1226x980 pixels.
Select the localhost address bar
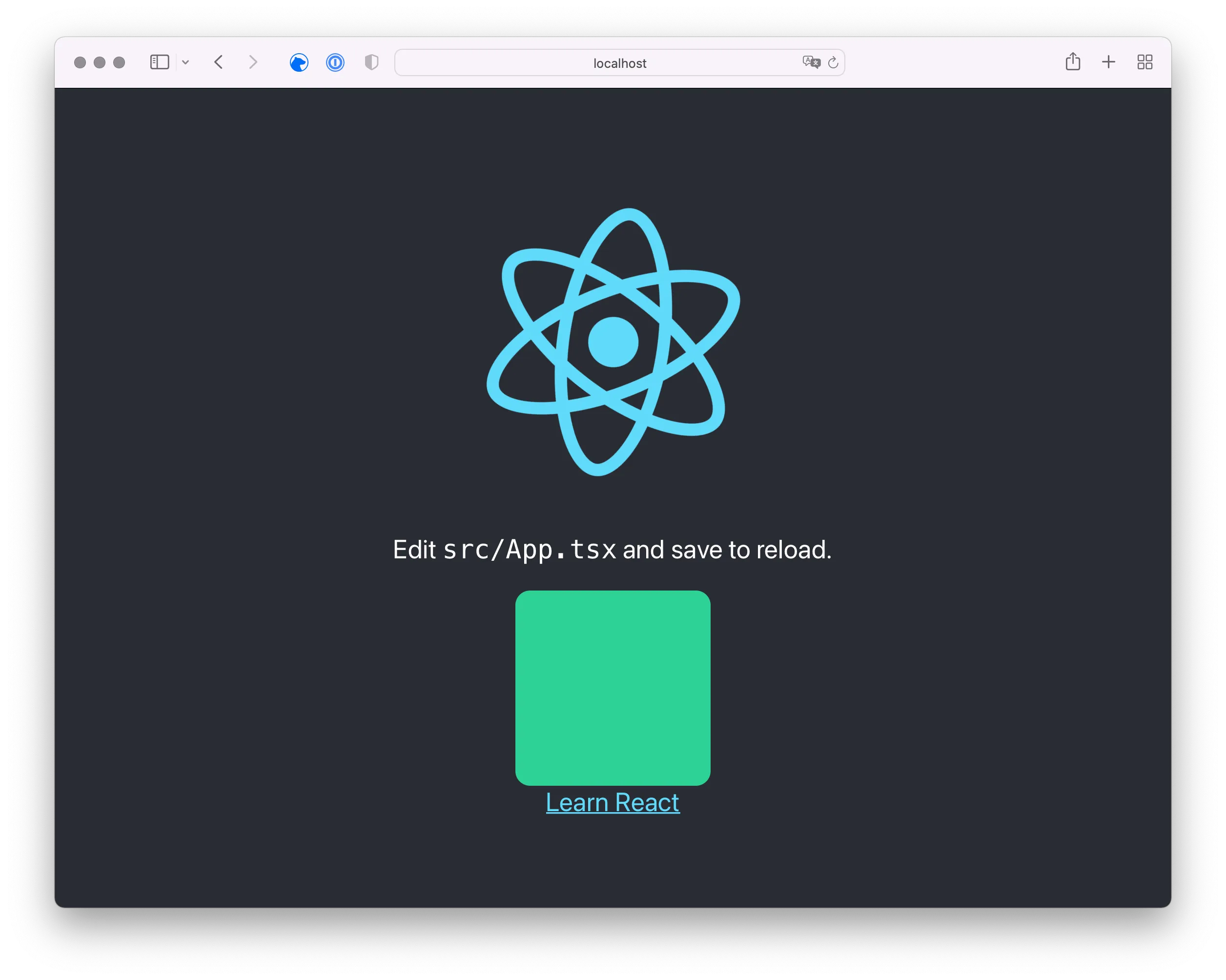619,63
